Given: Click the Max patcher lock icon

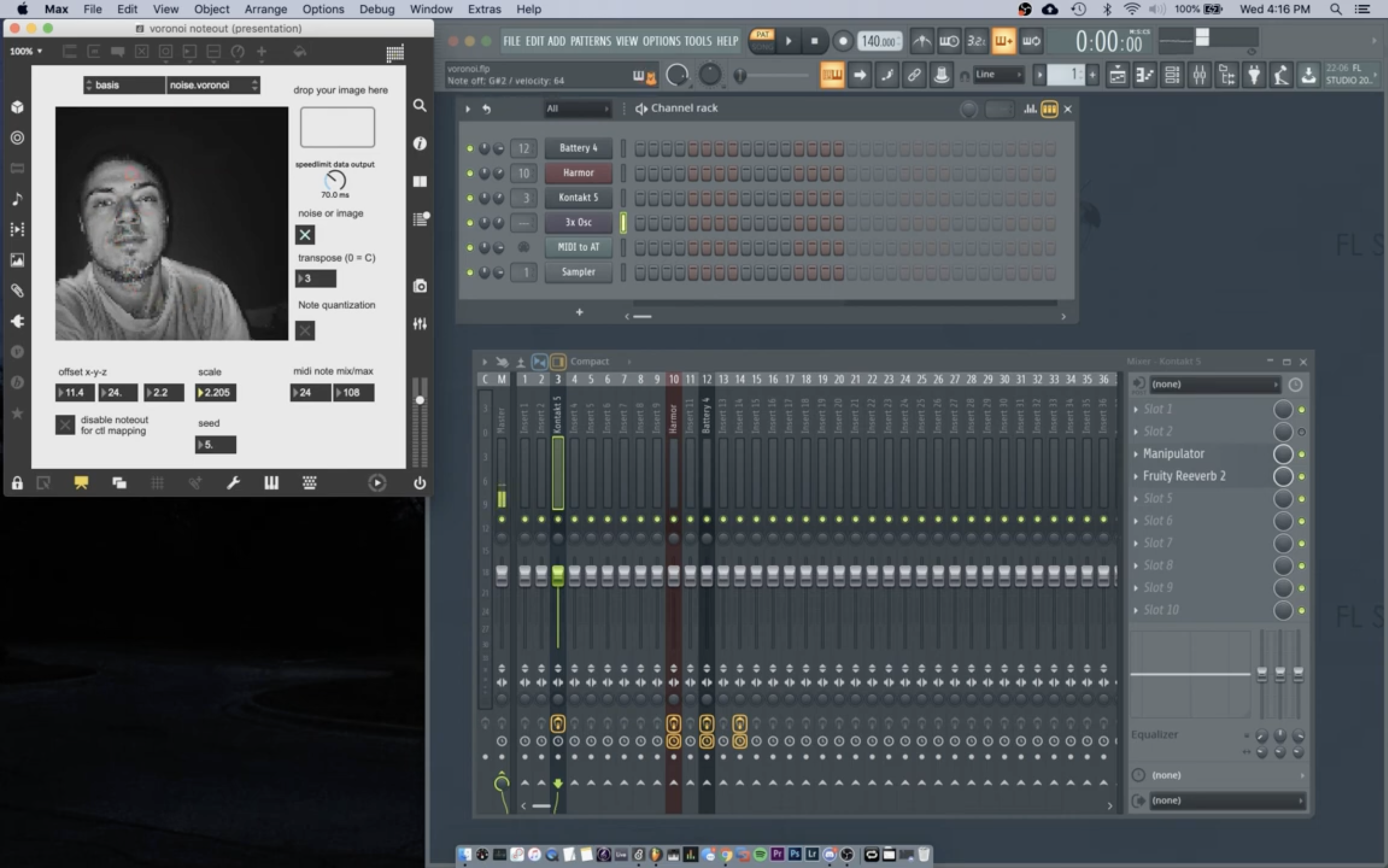Looking at the screenshot, I should pyautogui.click(x=17, y=483).
